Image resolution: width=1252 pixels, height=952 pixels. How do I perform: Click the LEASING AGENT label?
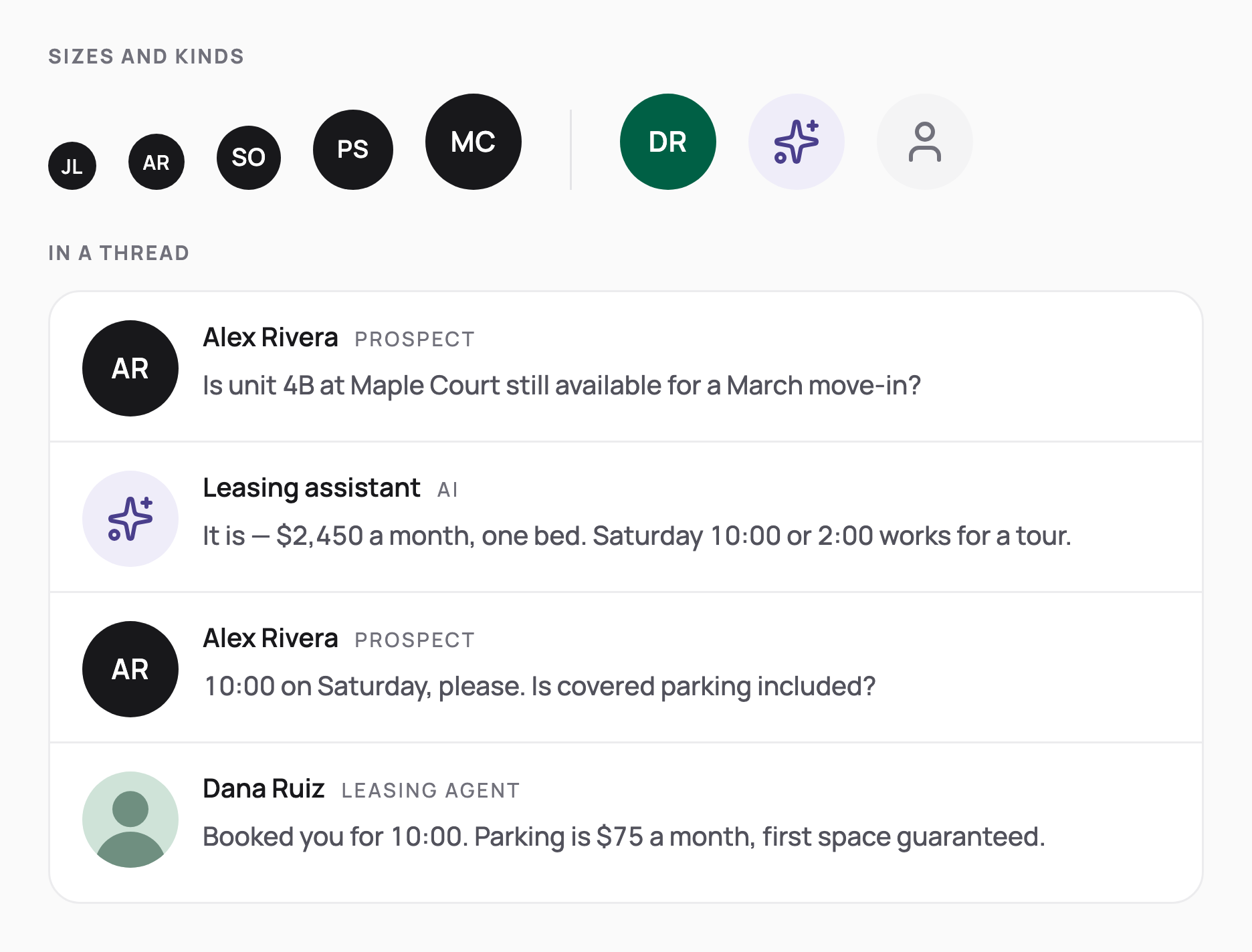pyautogui.click(x=431, y=791)
